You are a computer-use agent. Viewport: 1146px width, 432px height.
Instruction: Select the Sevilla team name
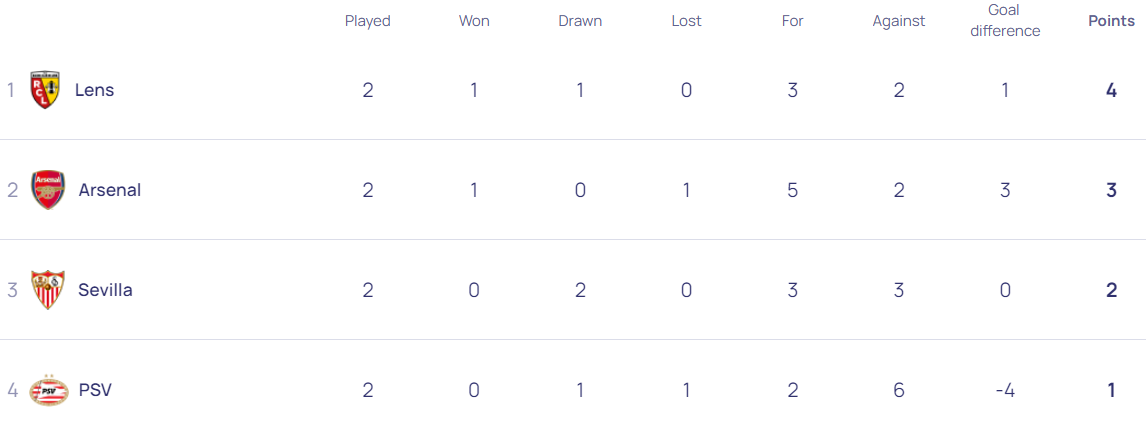(x=105, y=290)
